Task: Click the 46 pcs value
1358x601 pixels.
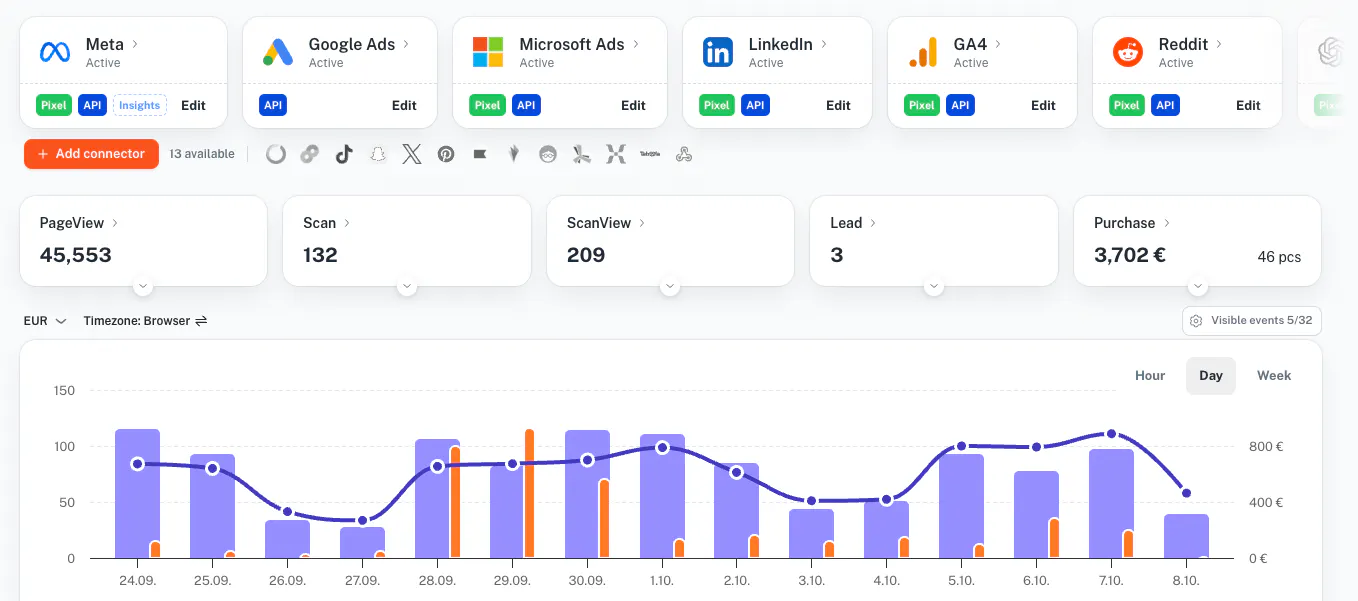Action: 1279,257
